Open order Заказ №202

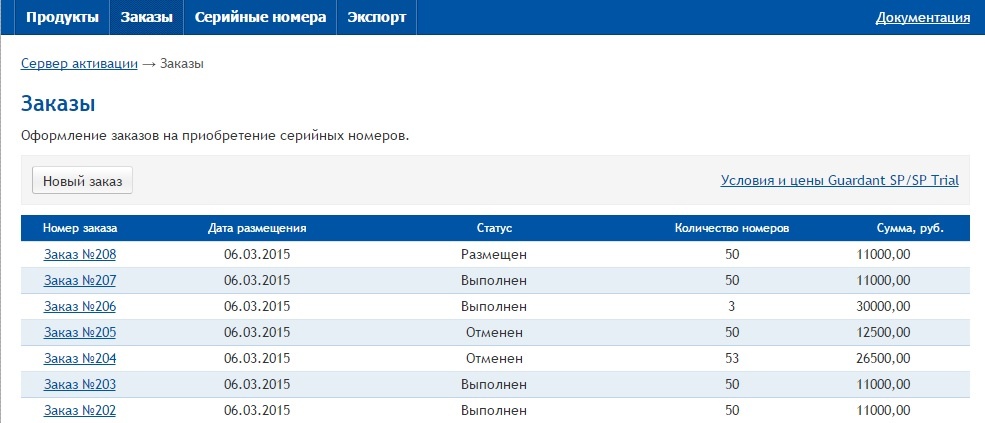pyautogui.click(x=80, y=410)
